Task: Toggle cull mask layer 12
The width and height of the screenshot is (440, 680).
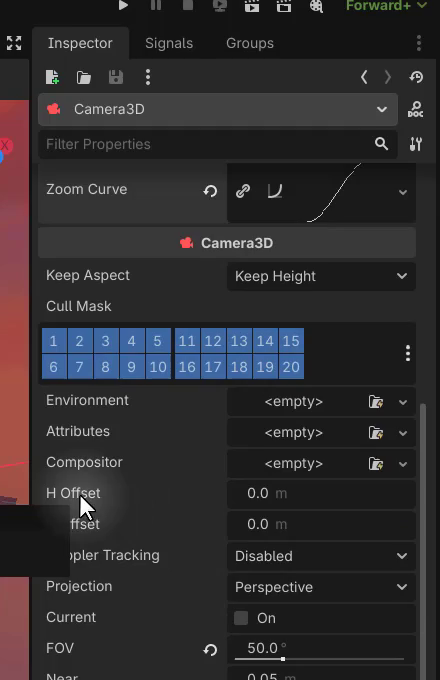Action: tap(213, 340)
